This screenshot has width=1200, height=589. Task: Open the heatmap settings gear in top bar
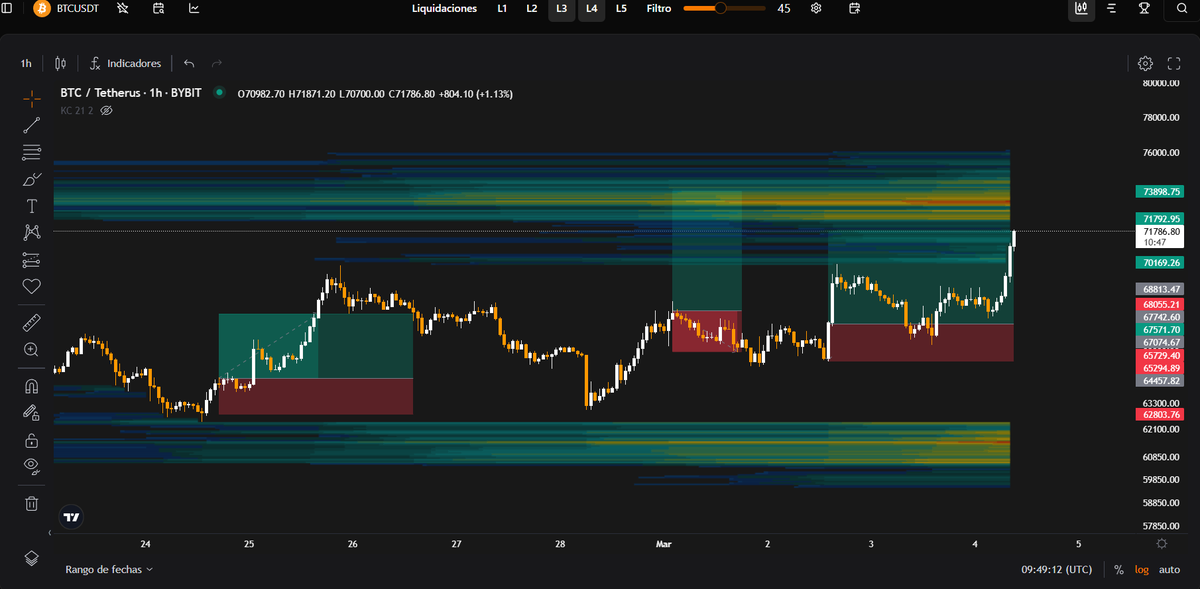tap(816, 9)
